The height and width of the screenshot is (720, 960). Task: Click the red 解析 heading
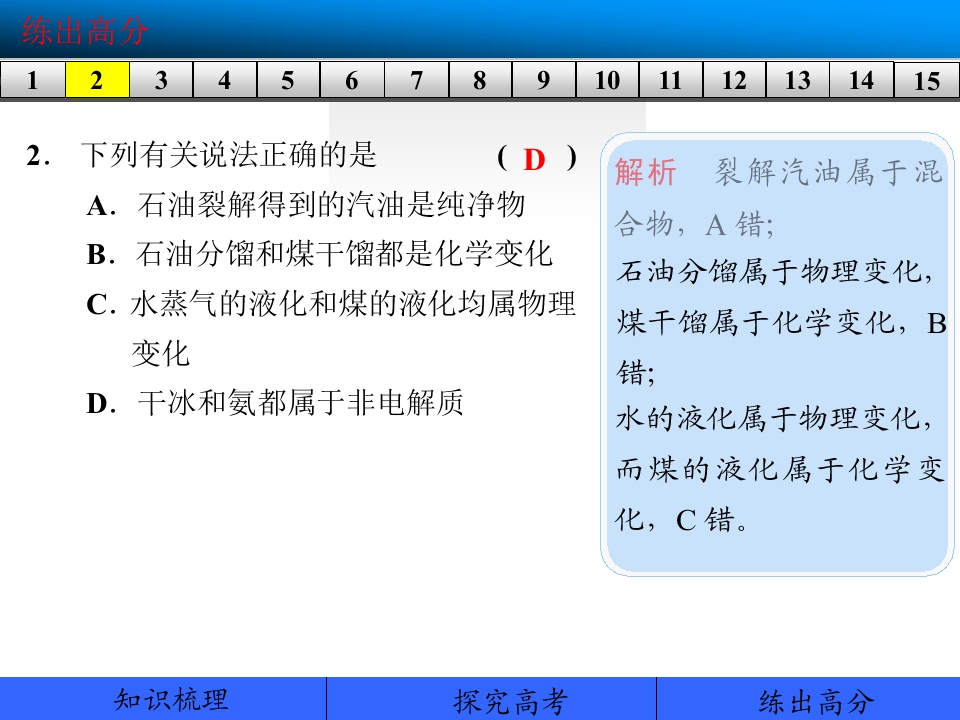click(x=645, y=172)
